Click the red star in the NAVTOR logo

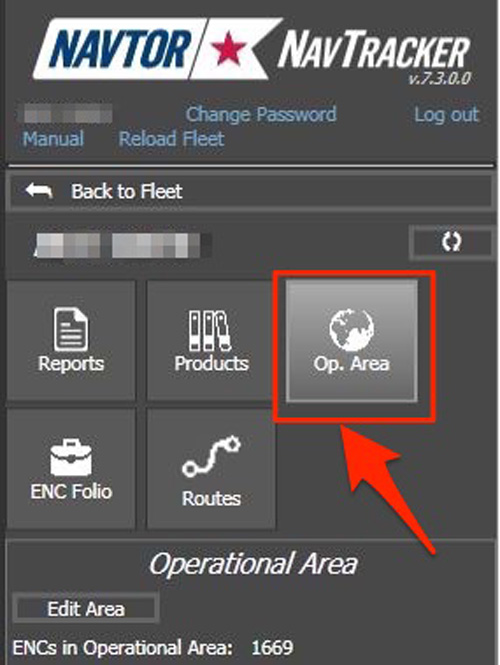[229, 49]
